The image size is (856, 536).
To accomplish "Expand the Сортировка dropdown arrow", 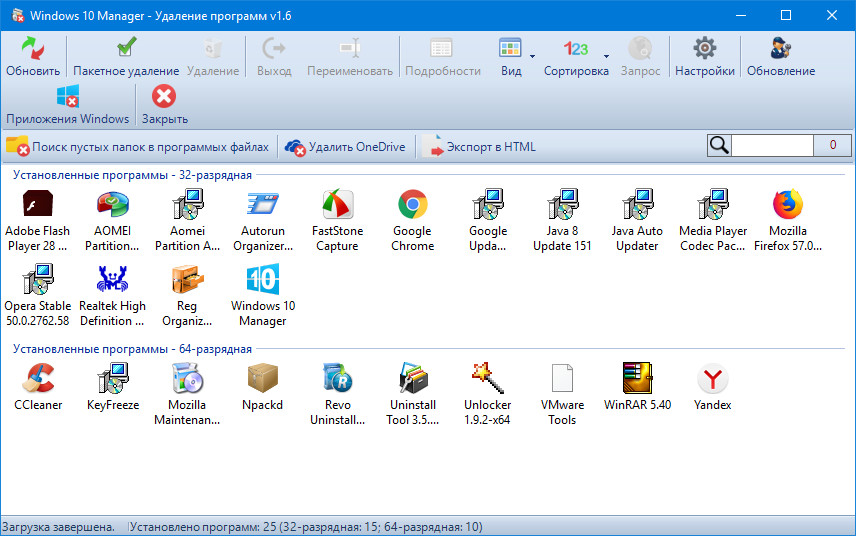I will pyautogui.click(x=606, y=56).
